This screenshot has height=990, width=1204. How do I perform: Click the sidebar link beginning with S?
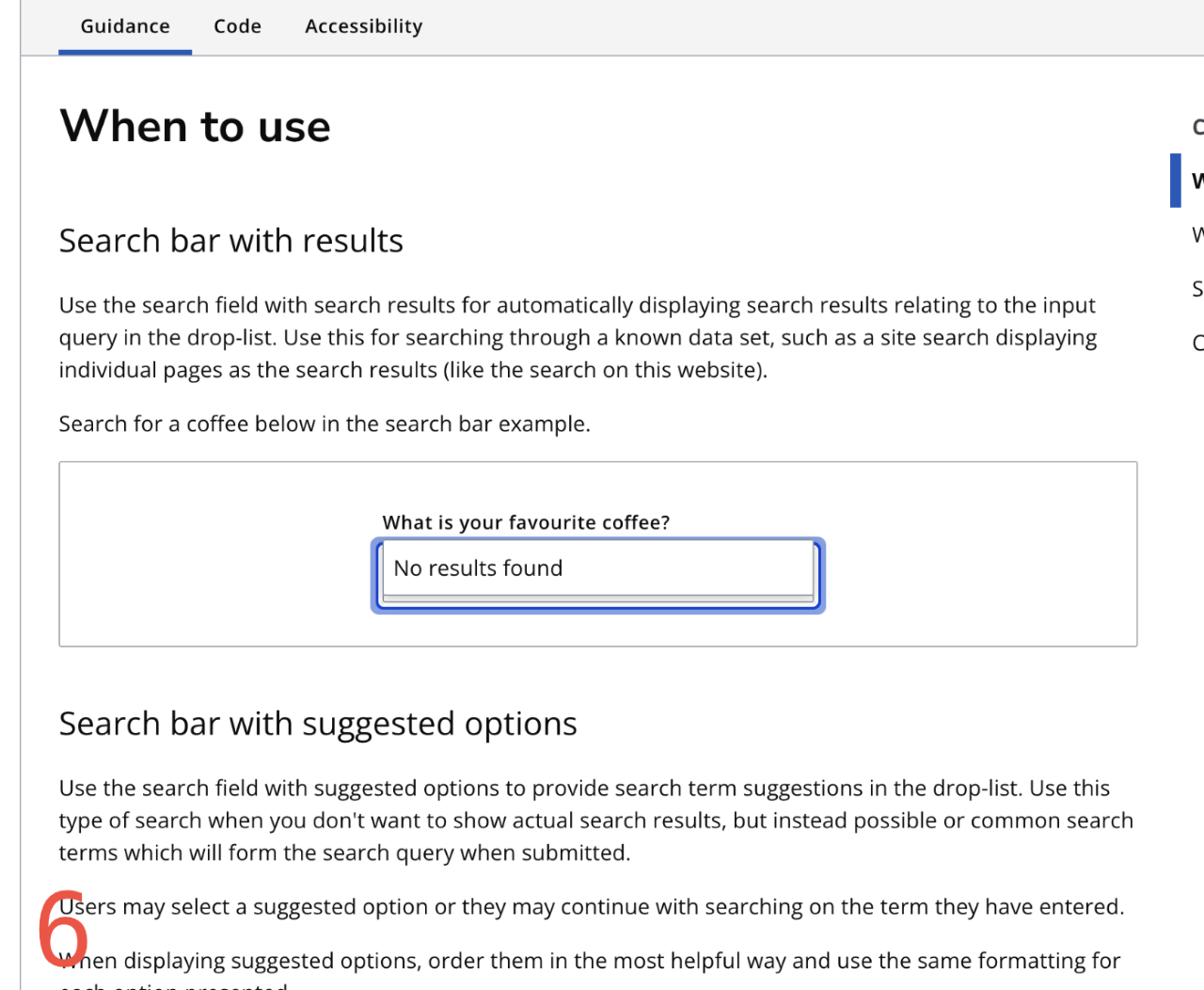coord(1196,289)
